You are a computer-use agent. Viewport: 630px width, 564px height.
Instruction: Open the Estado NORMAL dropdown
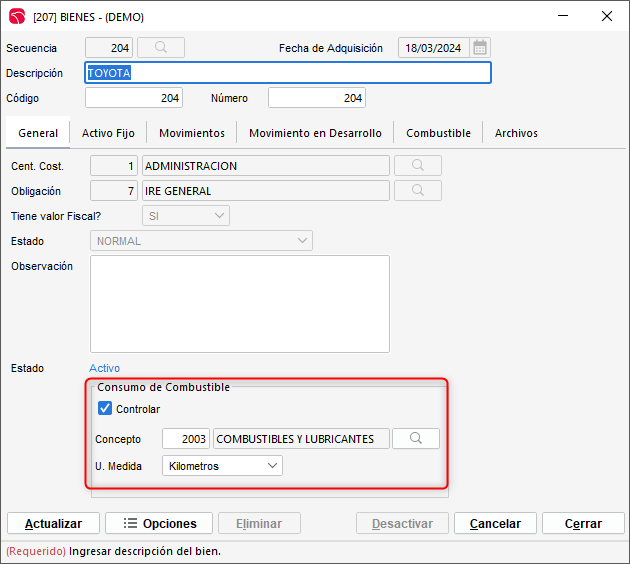pyautogui.click(x=302, y=241)
